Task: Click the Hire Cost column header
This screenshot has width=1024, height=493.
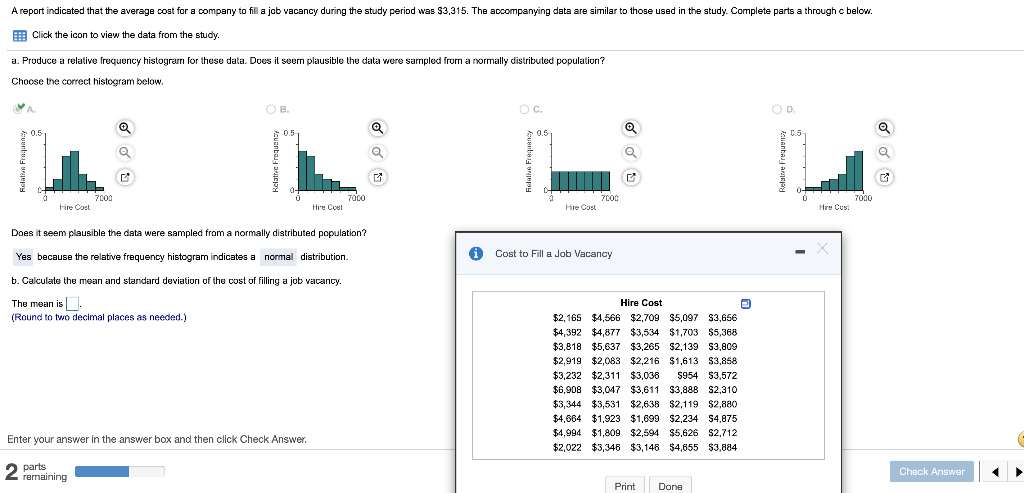Action: (x=641, y=303)
